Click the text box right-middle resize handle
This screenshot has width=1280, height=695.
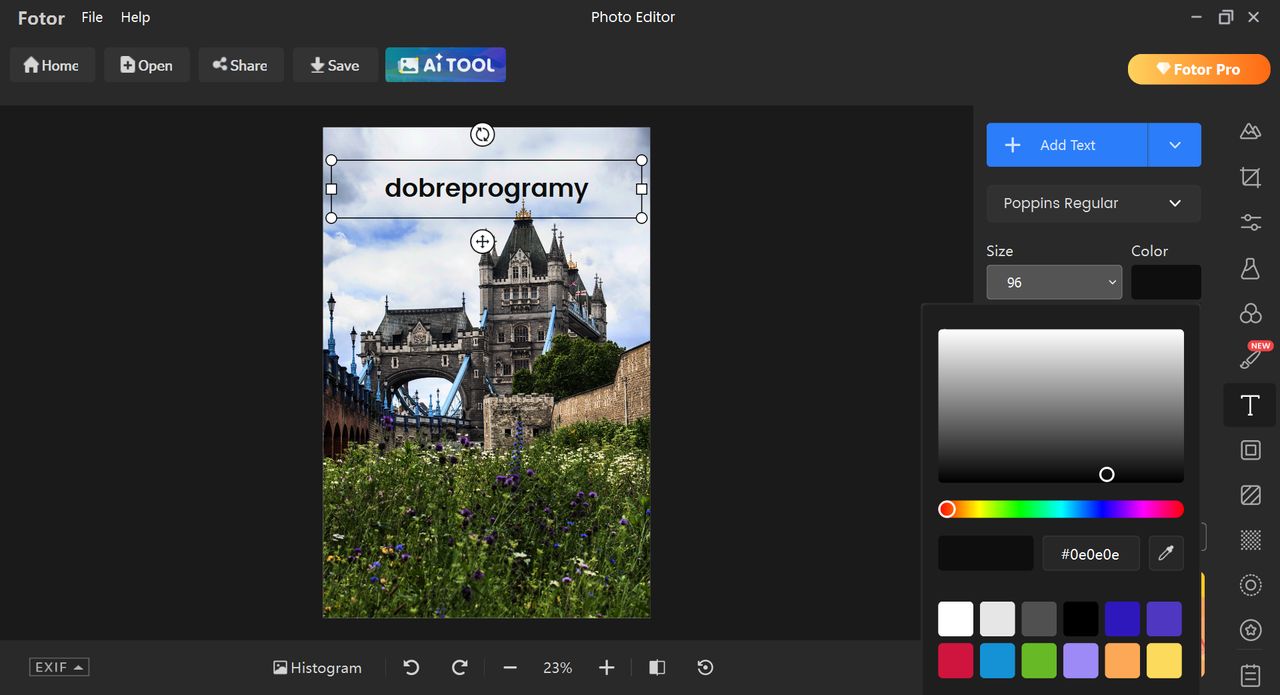click(641, 188)
